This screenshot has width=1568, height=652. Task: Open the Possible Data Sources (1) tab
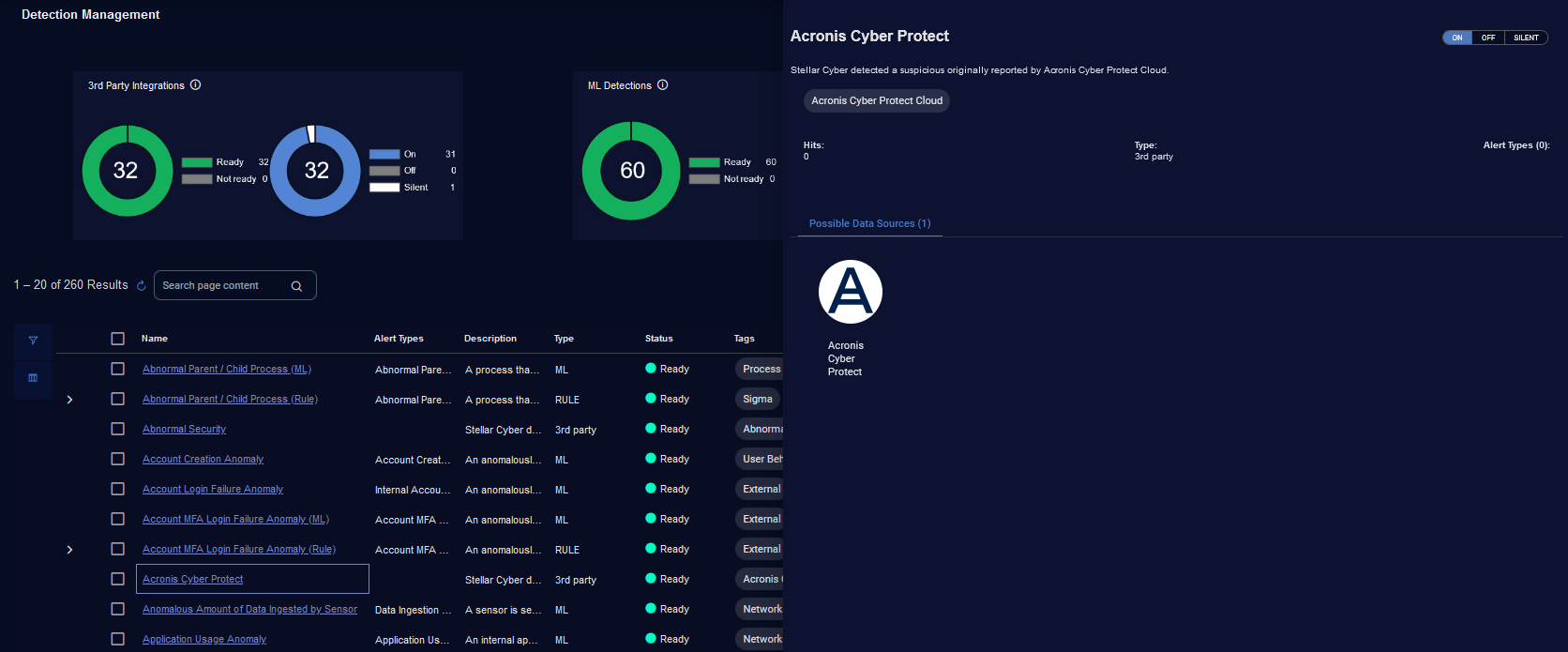(x=869, y=223)
